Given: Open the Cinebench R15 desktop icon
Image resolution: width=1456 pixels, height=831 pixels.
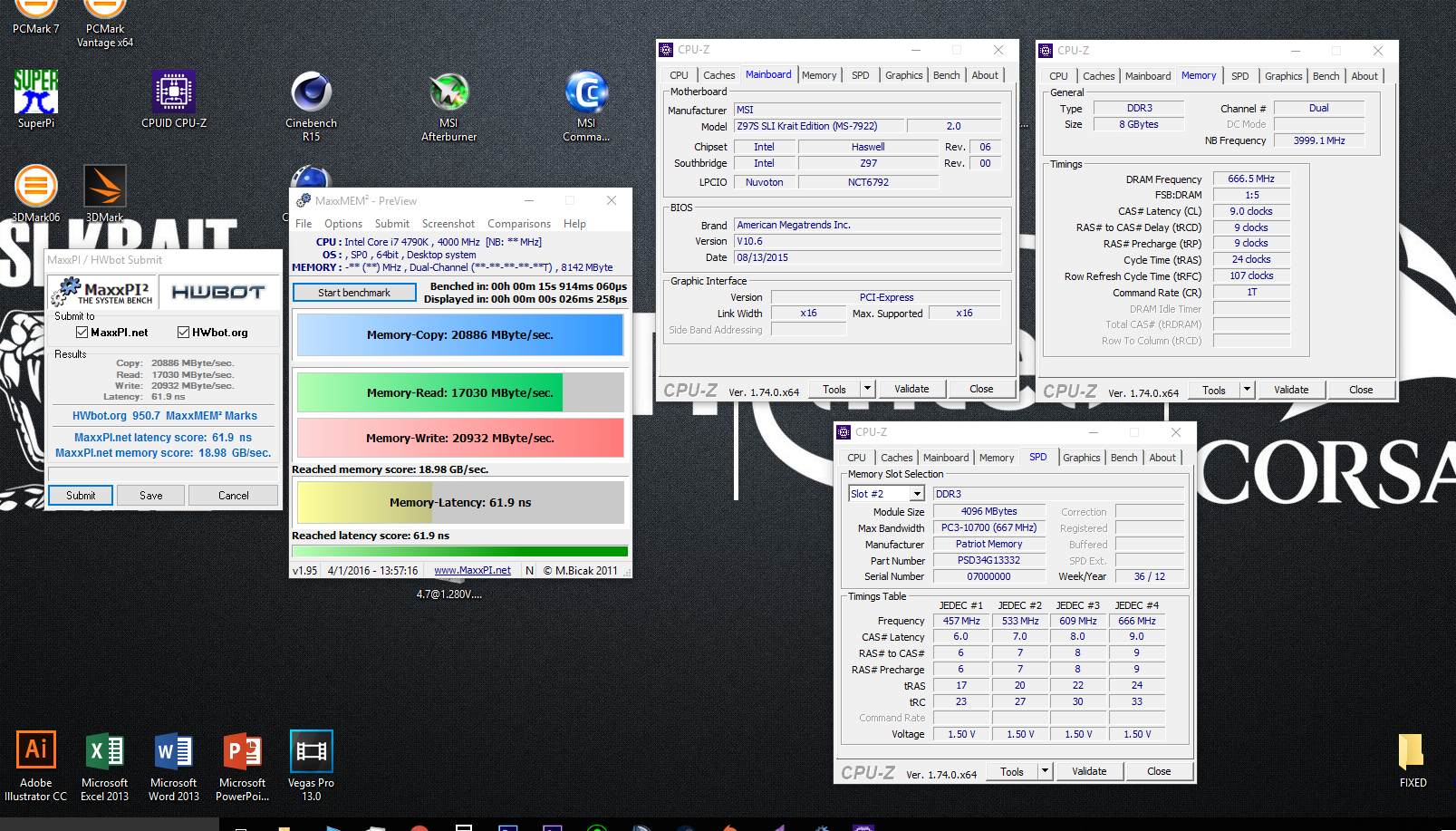Looking at the screenshot, I should coord(311,105).
